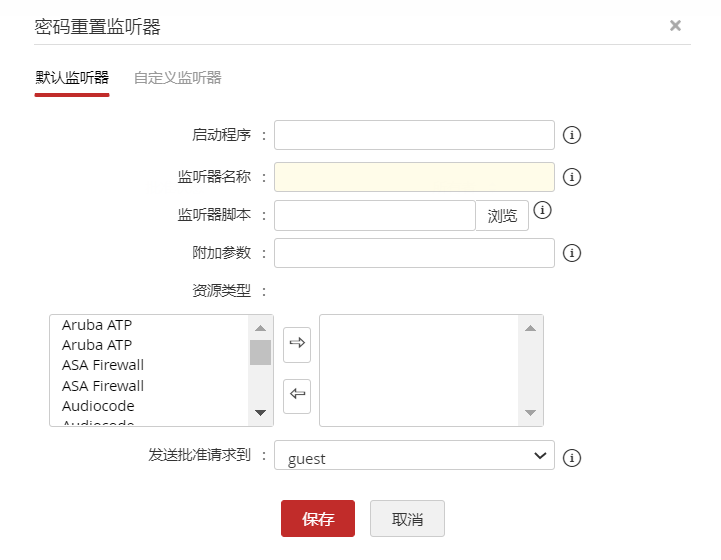Focus the 监听器名称 input field
This screenshot has width=721, height=560.
[x=414, y=177]
